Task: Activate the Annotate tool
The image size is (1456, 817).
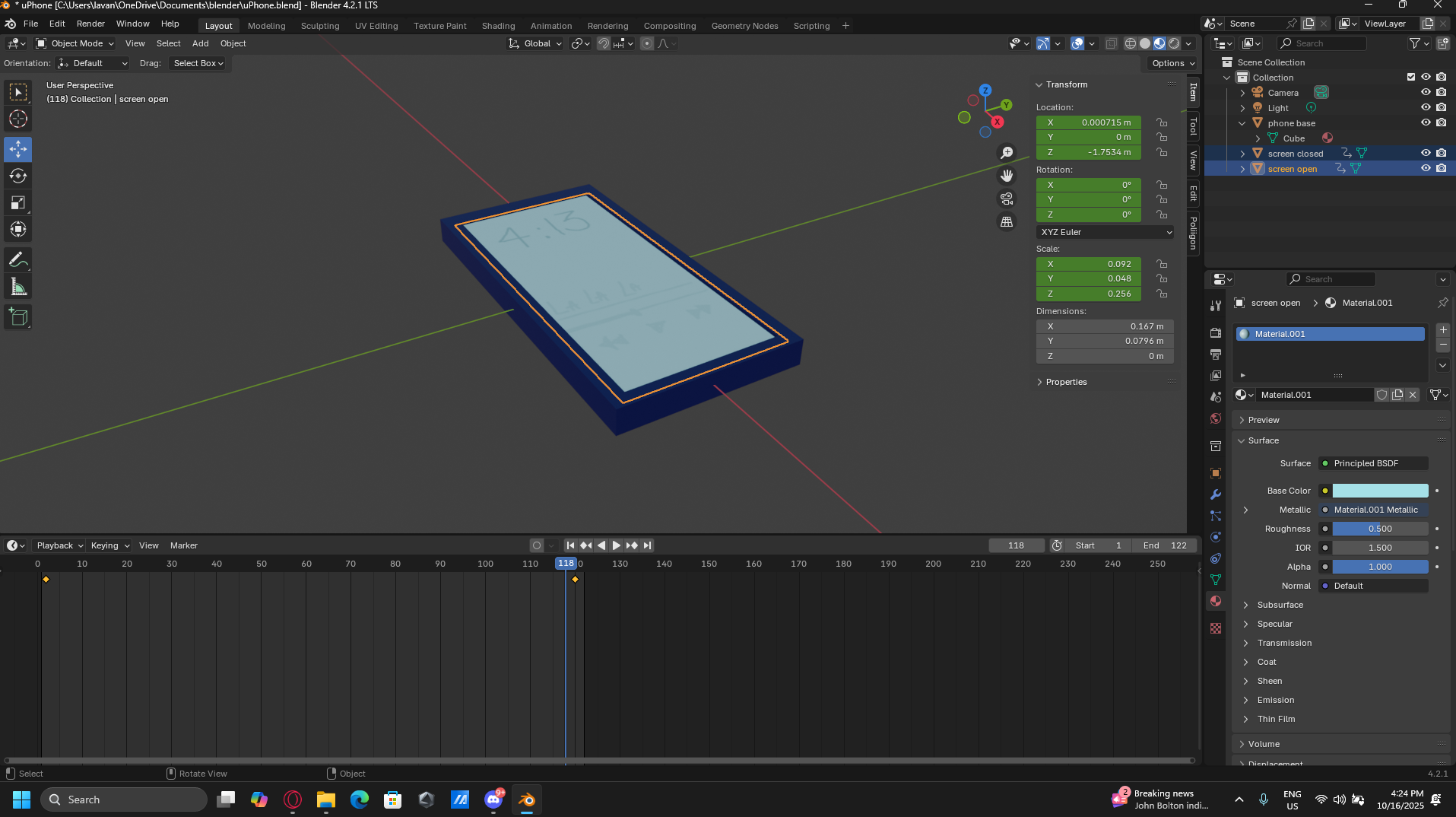Action: 18,260
